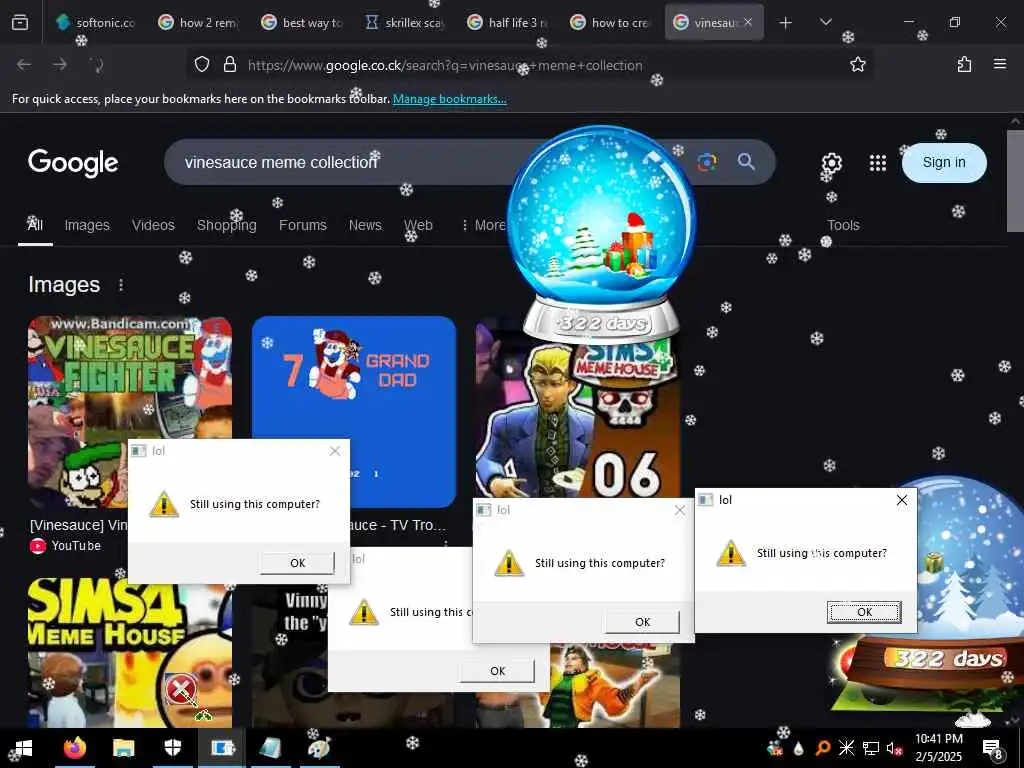The width and height of the screenshot is (1024, 768).
Task: Open Windows Security shield on taskbar
Action: pyautogui.click(x=172, y=748)
